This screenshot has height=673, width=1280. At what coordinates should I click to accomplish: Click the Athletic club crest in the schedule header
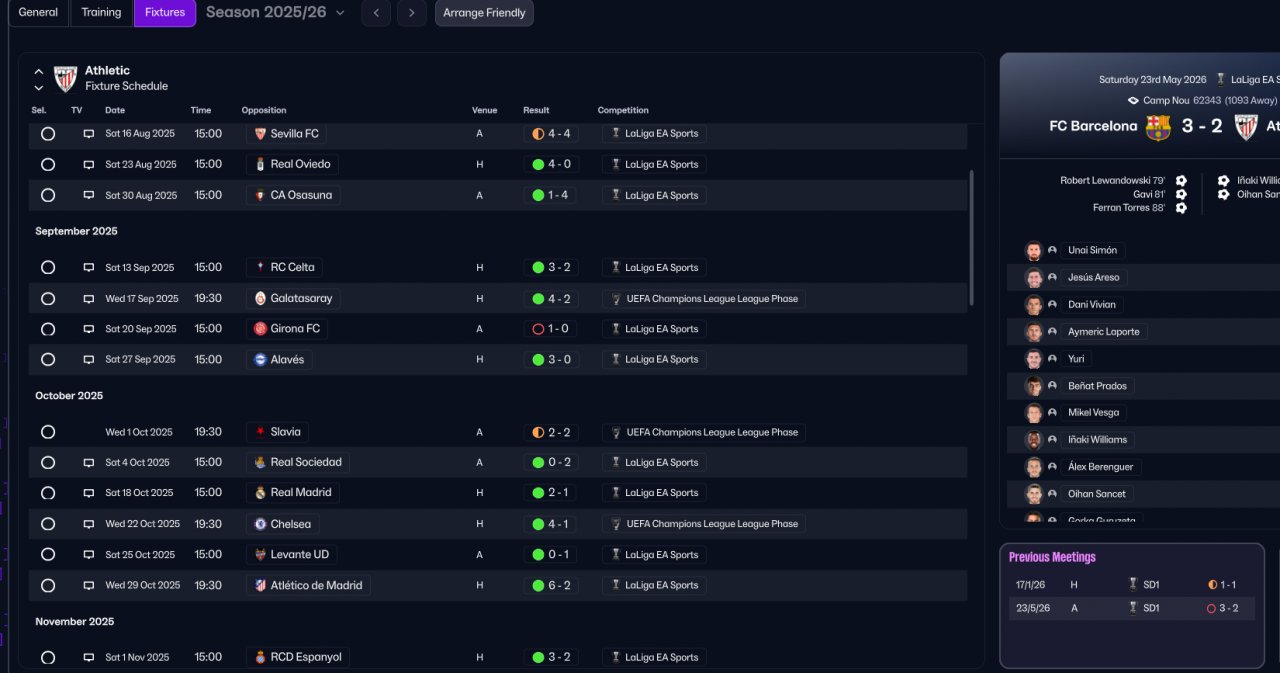(x=66, y=78)
